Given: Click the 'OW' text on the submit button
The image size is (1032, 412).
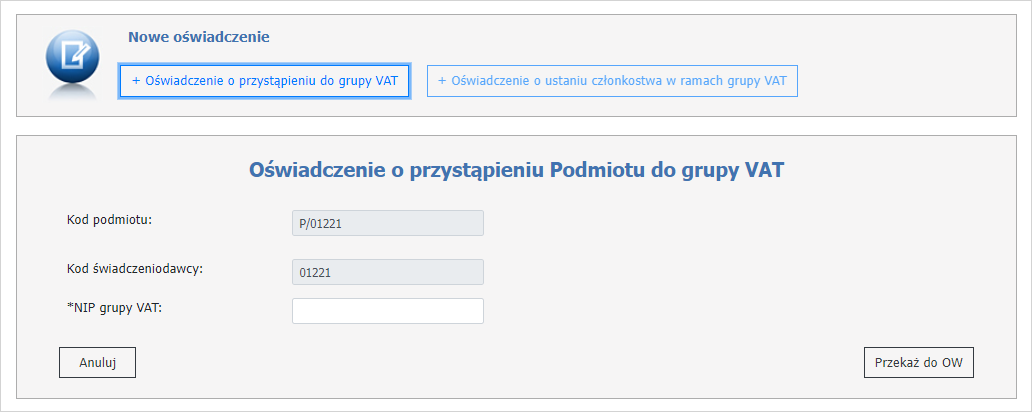Looking at the screenshot, I should click(952, 363).
